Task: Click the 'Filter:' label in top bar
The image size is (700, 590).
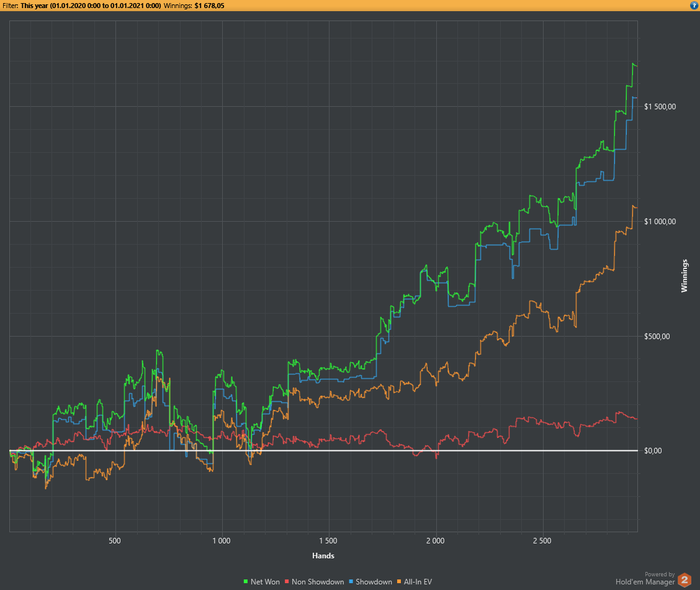Action: [x=10, y=6]
